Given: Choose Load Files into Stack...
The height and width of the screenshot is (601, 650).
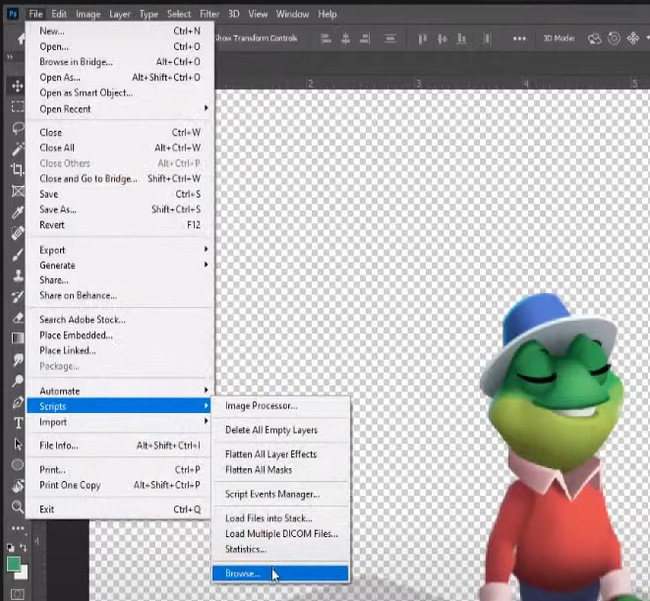Looking at the screenshot, I should 268,518.
